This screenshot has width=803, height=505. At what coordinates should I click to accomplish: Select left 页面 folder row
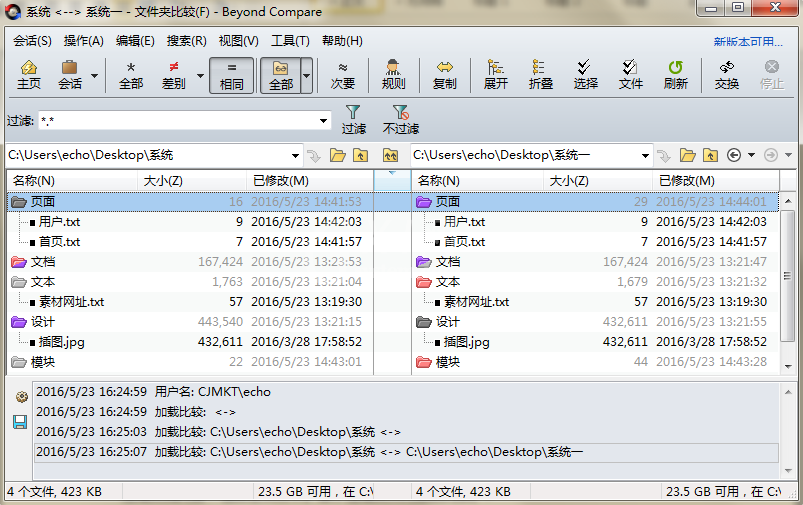[189, 202]
